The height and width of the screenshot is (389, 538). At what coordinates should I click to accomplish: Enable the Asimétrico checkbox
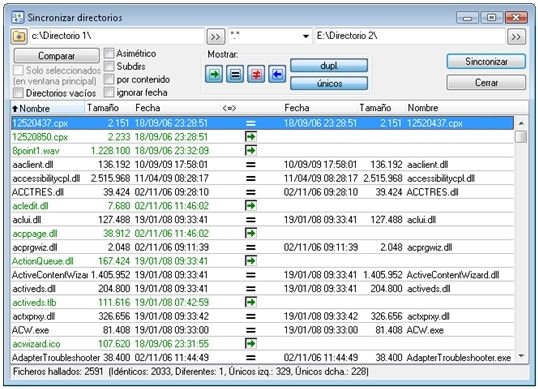(109, 53)
